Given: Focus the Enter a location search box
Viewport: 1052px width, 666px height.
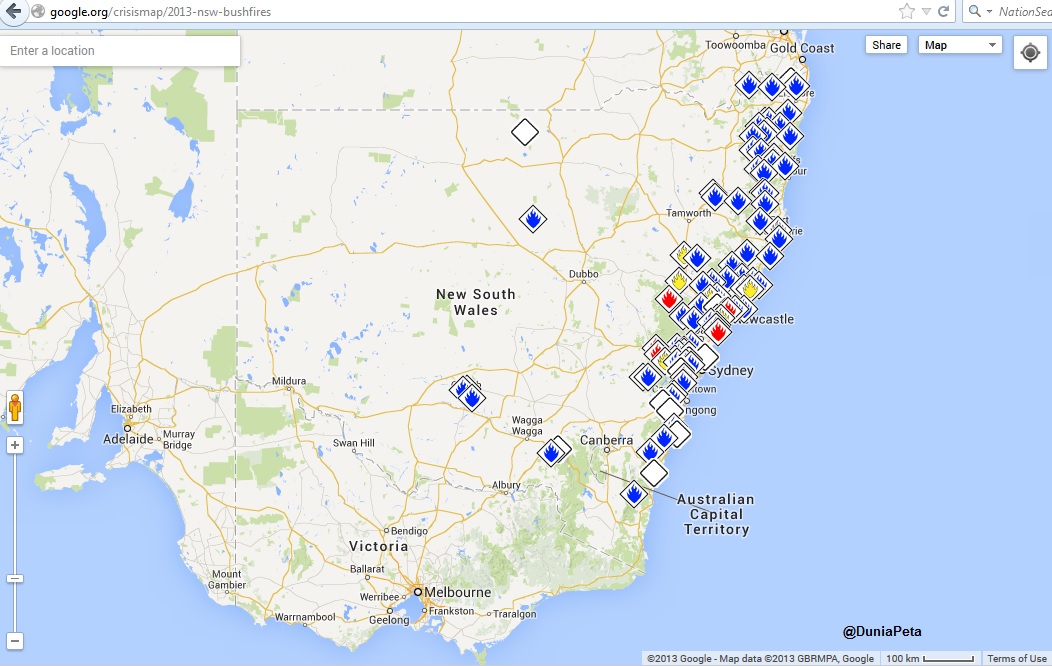Looking at the screenshot, I should point(120,51).
